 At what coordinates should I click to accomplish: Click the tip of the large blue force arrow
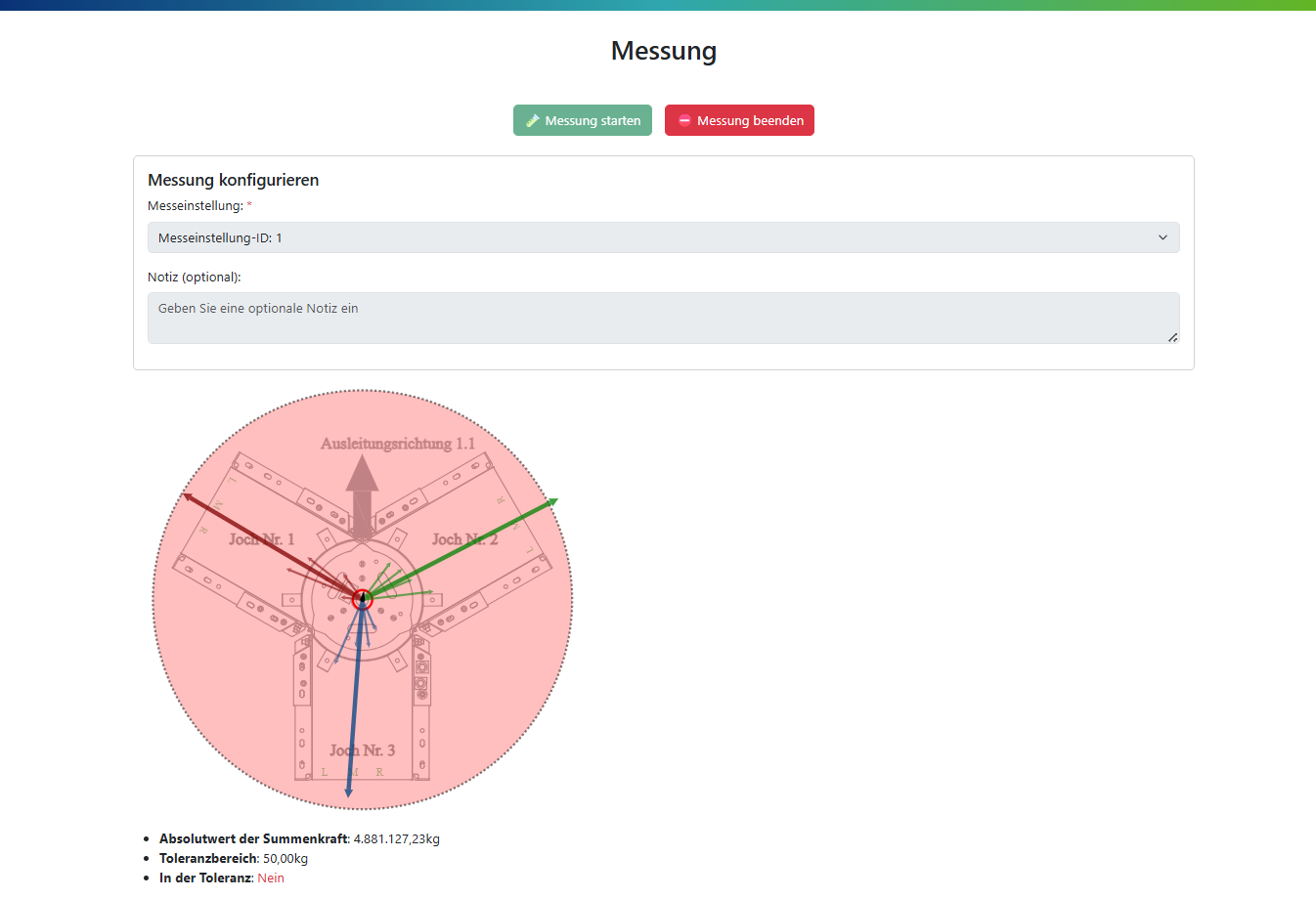click(x=349, y=792)
